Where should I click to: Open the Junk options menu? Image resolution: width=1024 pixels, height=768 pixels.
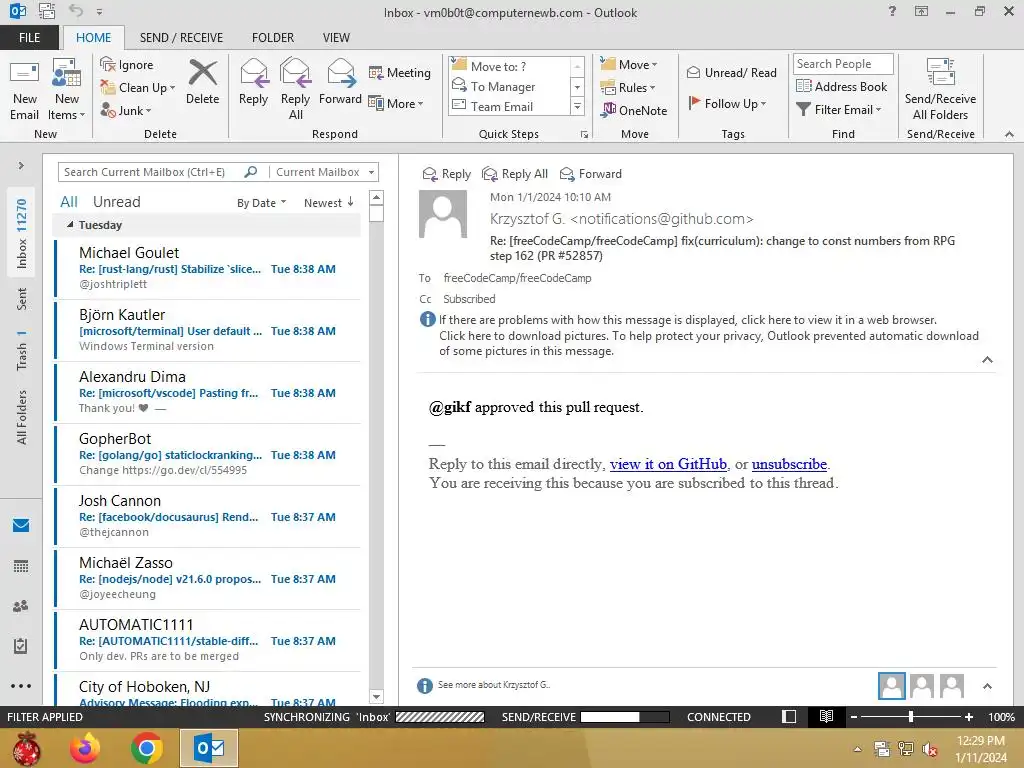[x=126, y=110]
